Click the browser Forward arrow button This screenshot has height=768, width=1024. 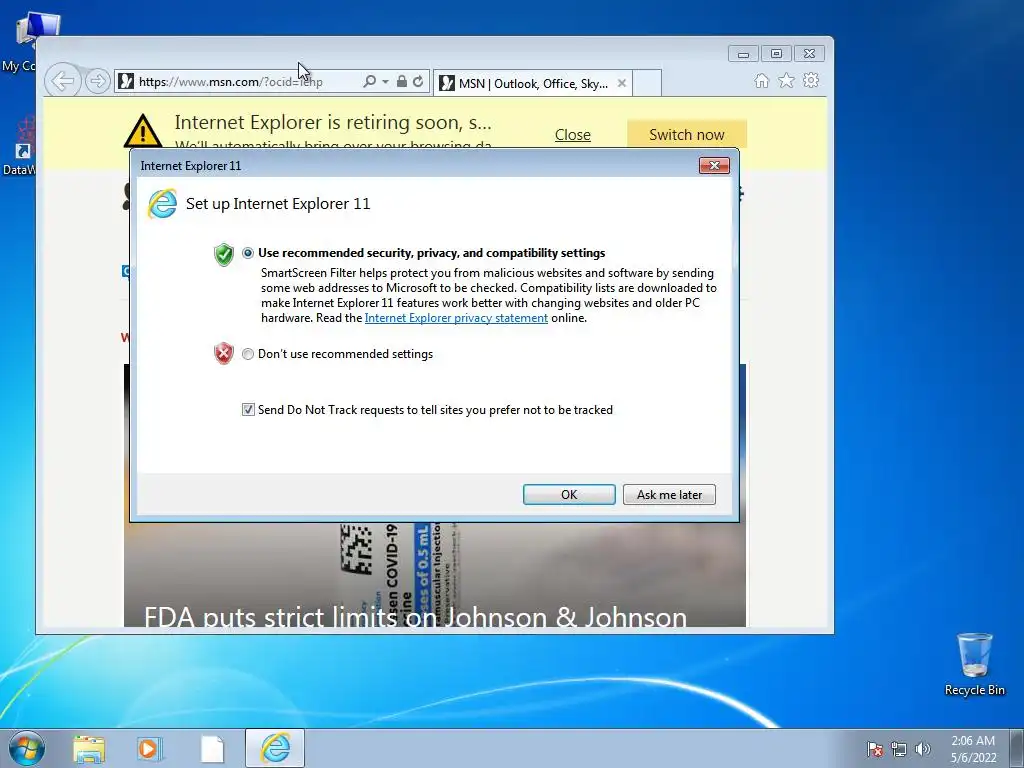pos(97,81)
